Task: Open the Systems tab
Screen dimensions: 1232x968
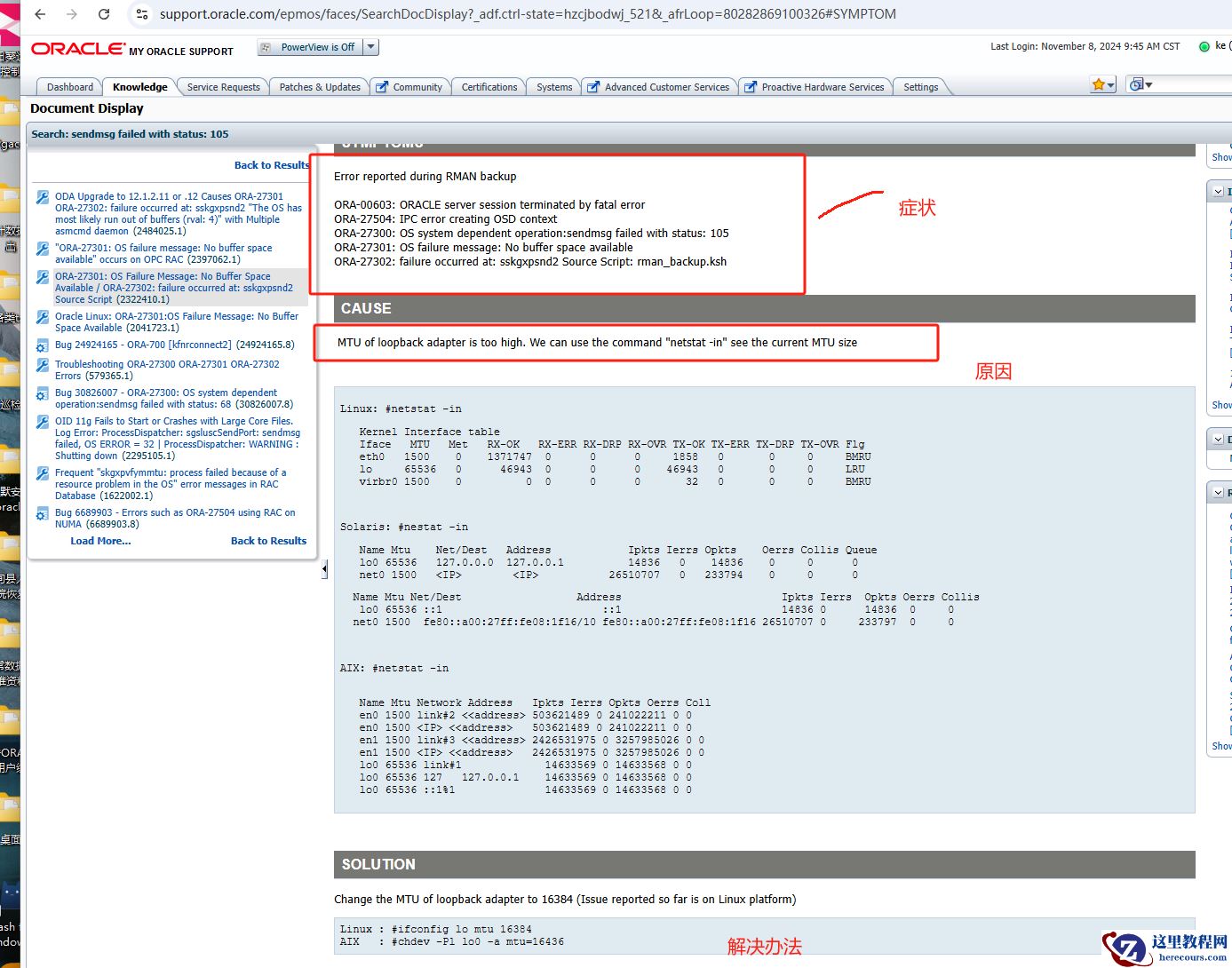Action: 554,87
